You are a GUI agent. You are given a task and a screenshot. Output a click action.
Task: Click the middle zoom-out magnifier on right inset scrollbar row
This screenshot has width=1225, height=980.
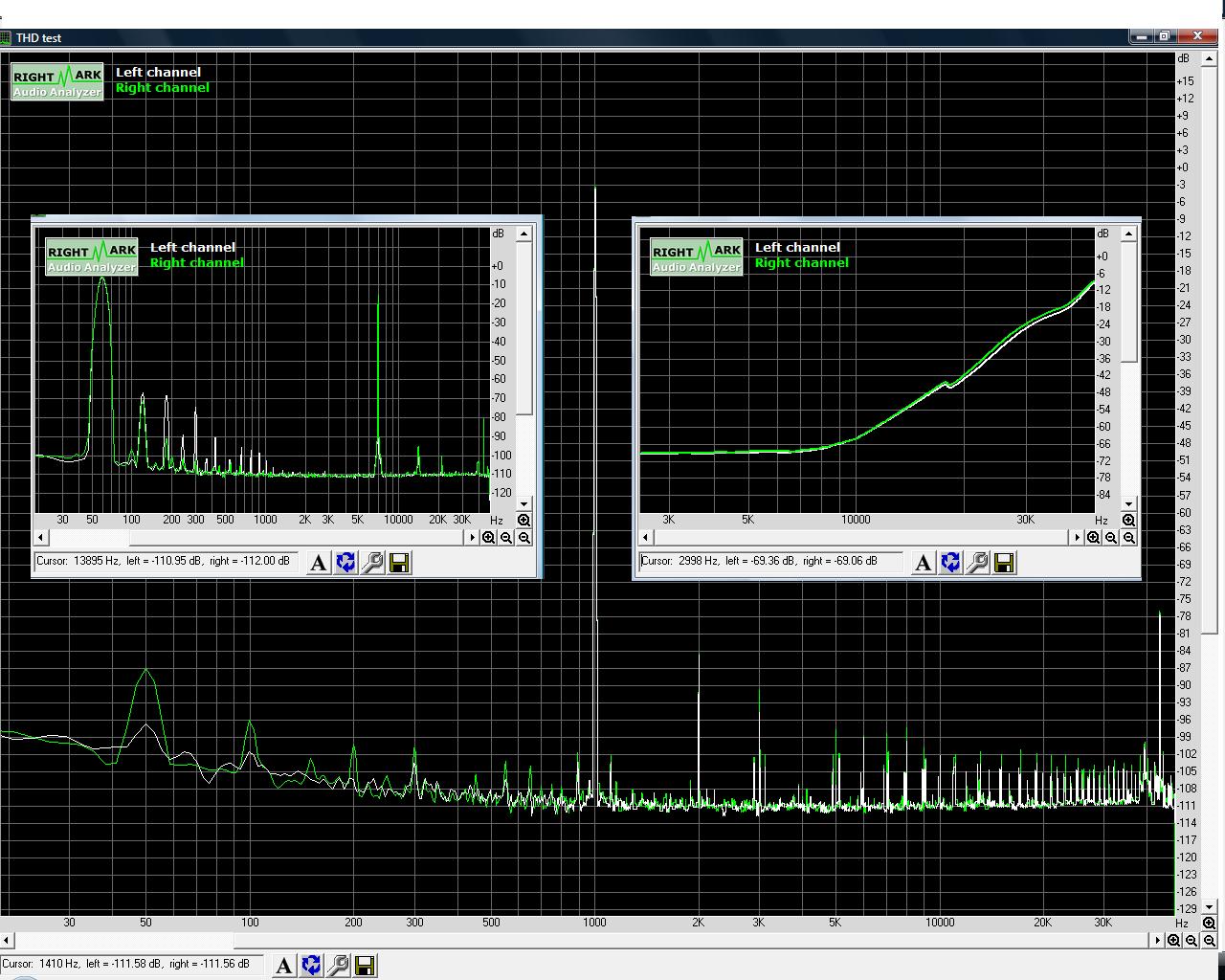coord(1111,538)
